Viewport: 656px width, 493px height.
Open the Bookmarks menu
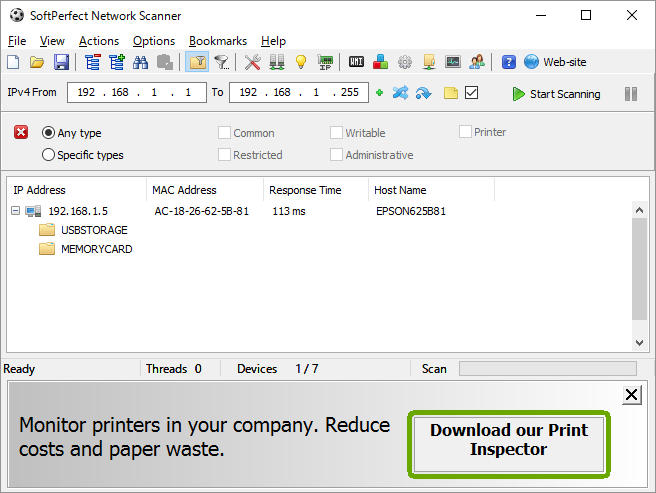click(218, 41)
